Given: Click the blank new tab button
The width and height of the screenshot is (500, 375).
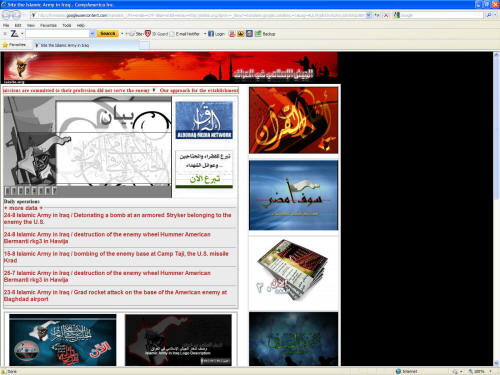Looking at the screenshot, I should click(x=144, y=45).
